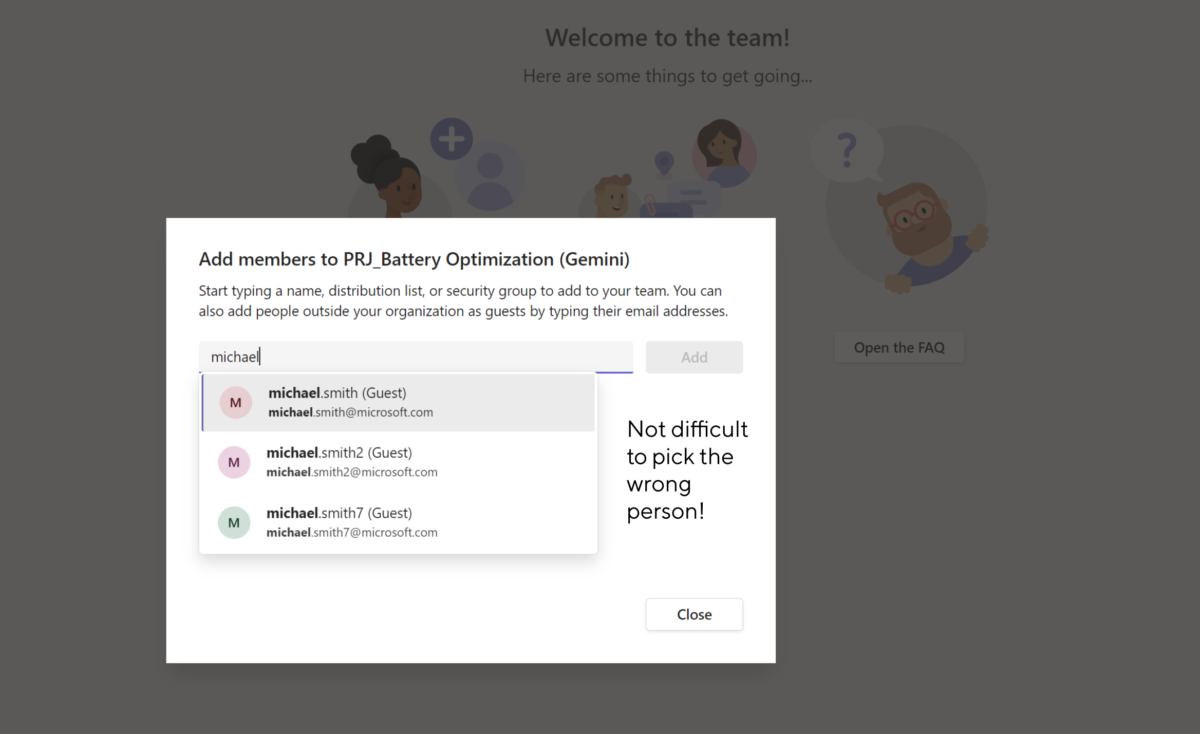Click inside the name search field
The image size is (1200, 734).
(416, 357)
